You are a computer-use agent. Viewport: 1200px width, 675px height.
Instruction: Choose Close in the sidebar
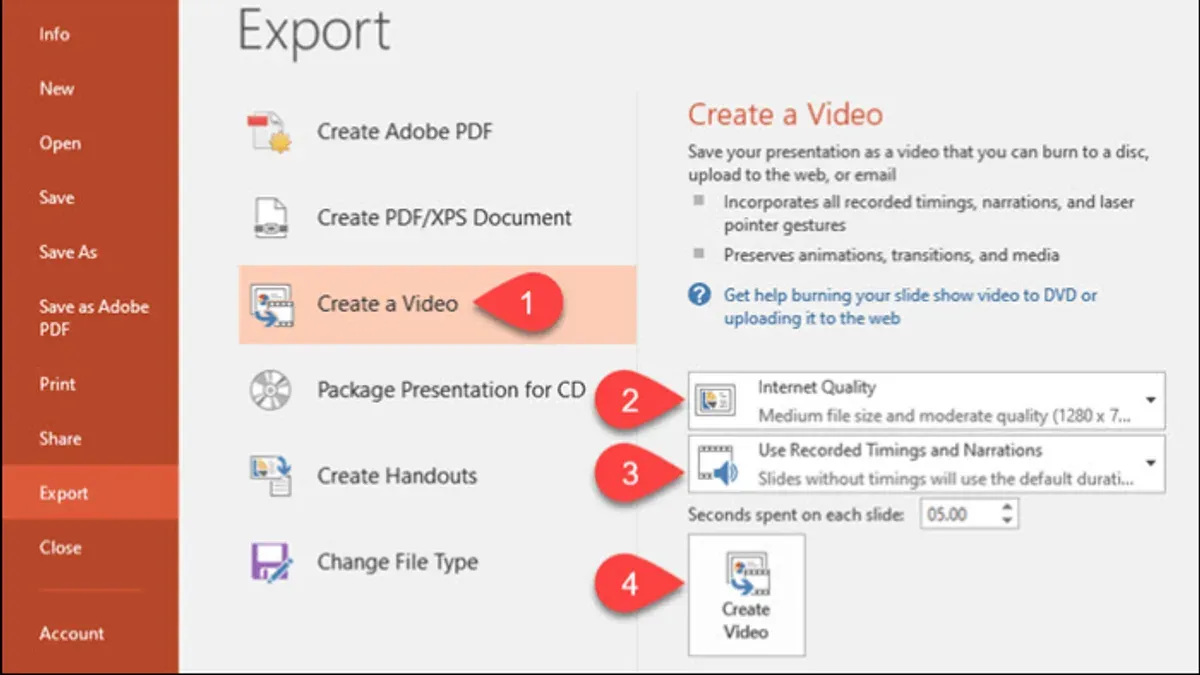click(60, 547)
